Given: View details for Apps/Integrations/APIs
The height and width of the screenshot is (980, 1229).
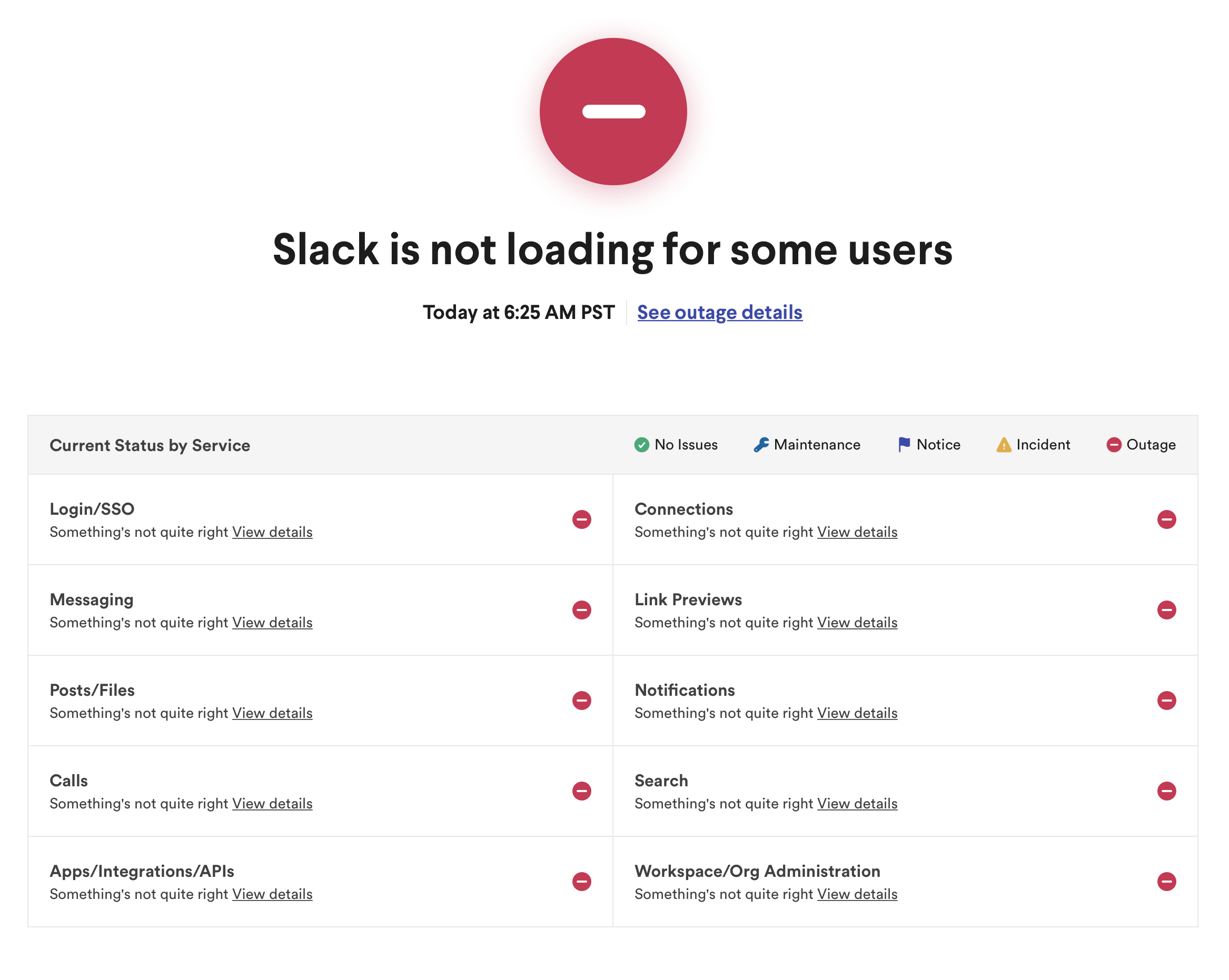Looking at the screenshot, I should click(272, 894).
